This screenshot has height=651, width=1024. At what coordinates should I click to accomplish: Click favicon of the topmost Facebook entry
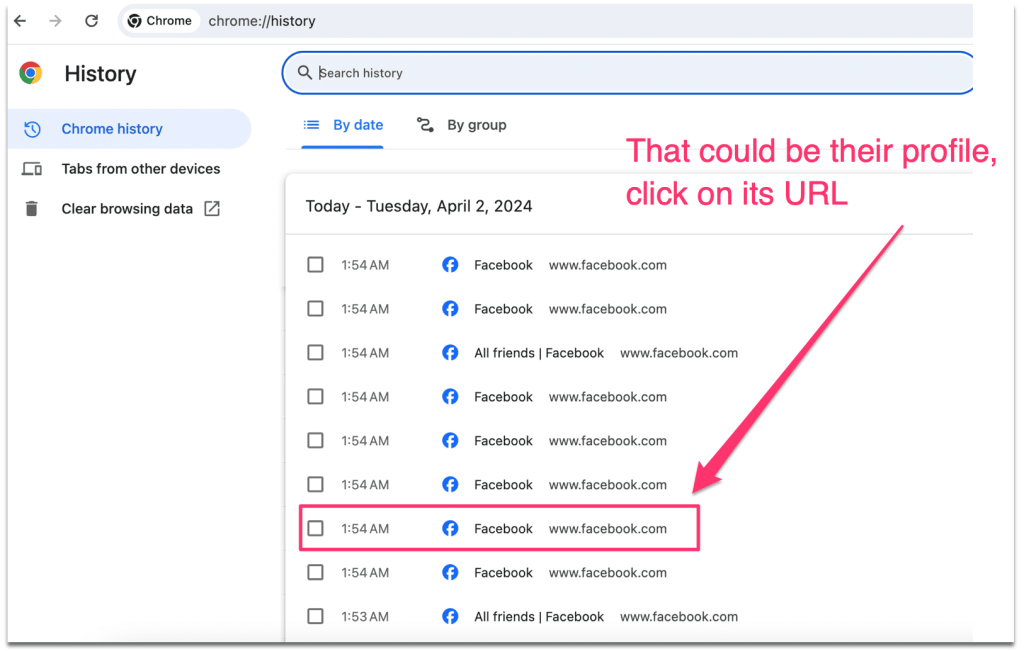tap(450, 265)
